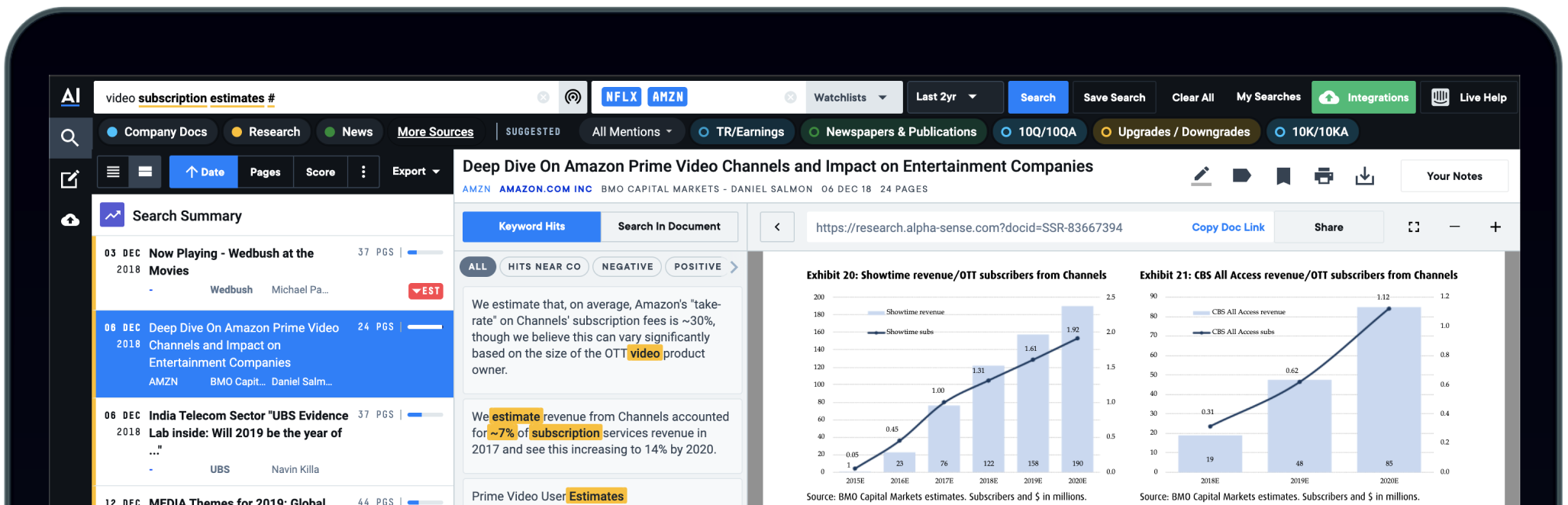Click the print document icon

pyautogui.click(x=1324, y=176)
